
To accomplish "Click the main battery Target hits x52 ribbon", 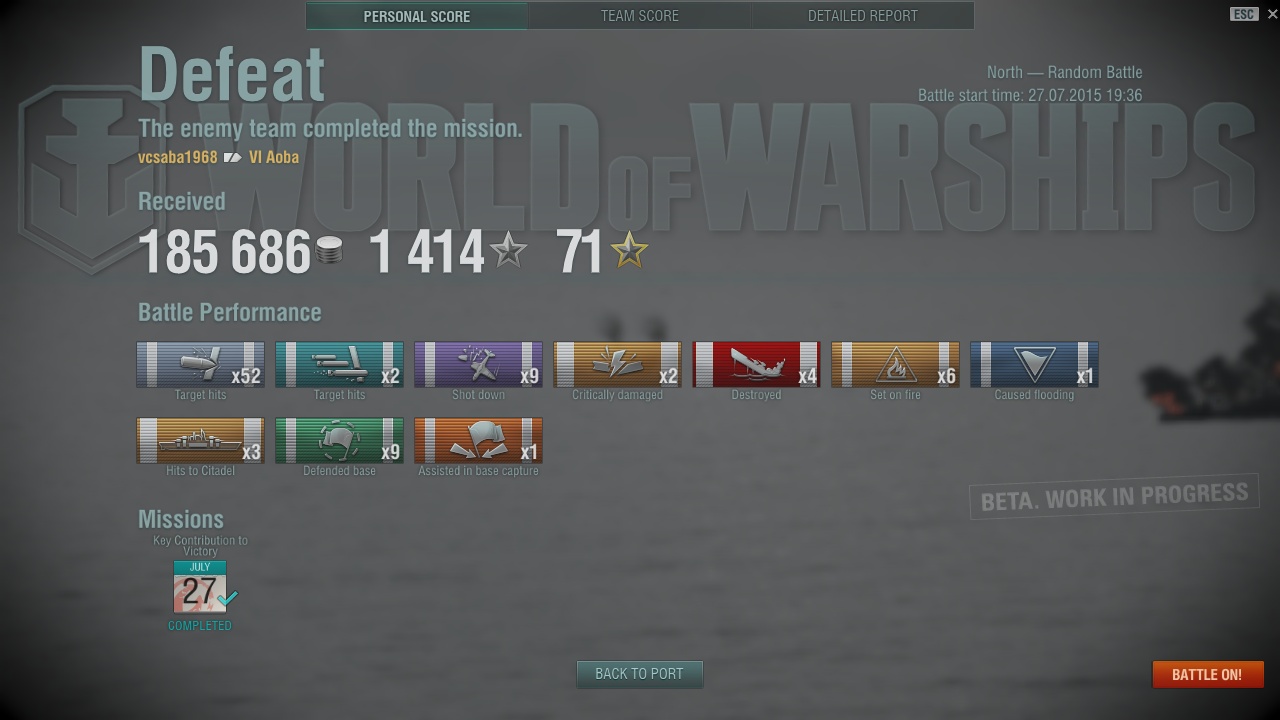I will tap(200, 364).
